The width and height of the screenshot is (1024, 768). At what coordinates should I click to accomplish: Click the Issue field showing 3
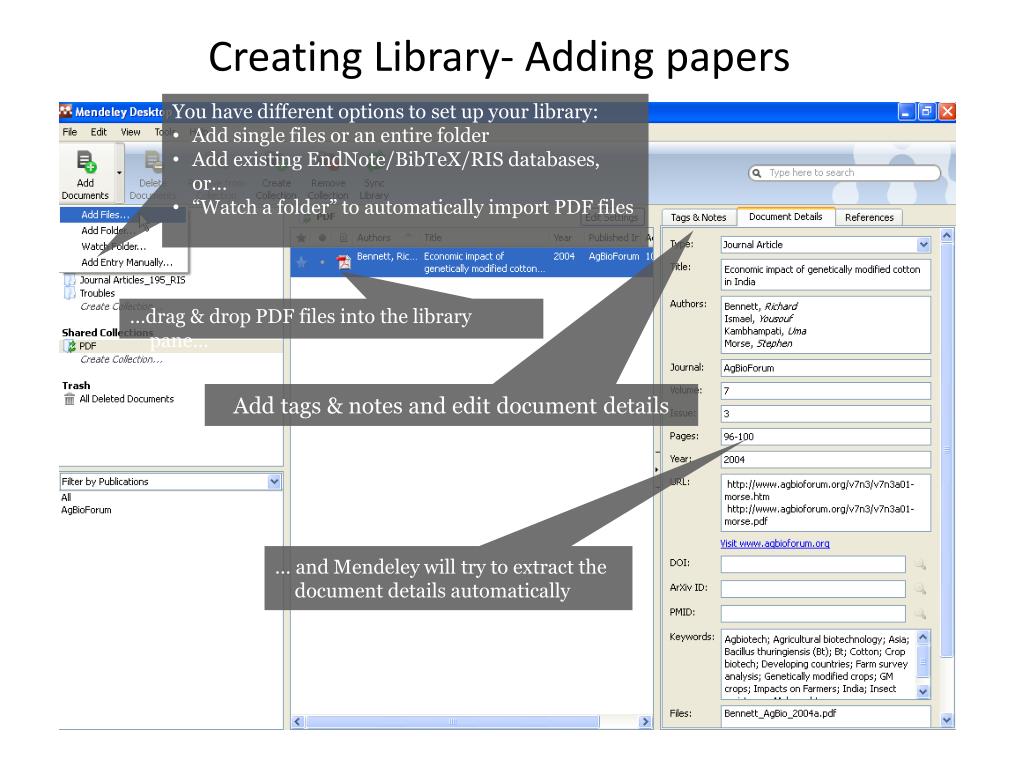point(825,414)
